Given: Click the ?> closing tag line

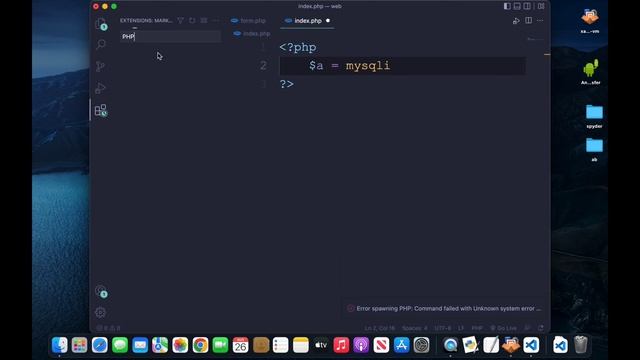Looking at the screenshot, I should pos(287,84).
